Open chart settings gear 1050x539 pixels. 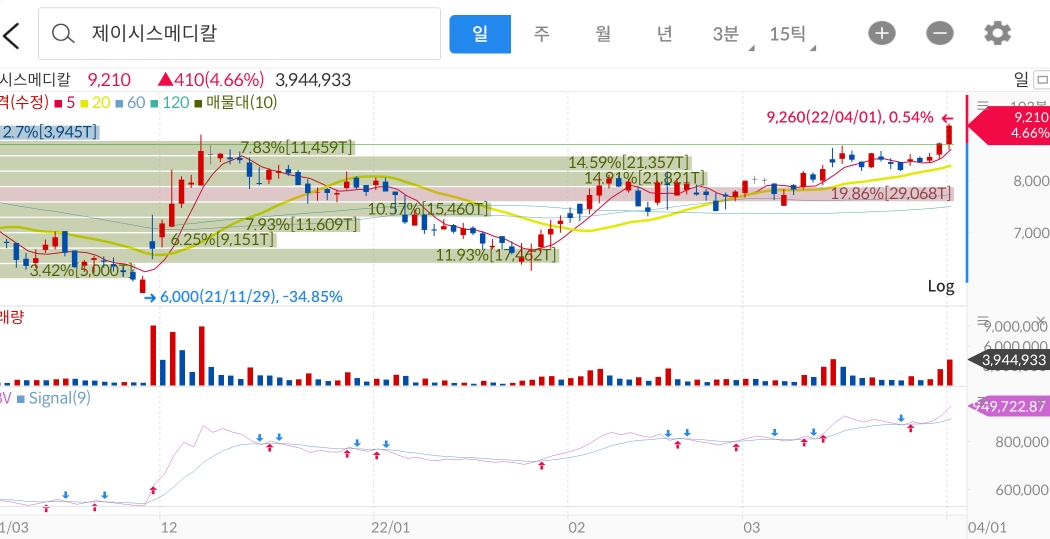(997, 33)
